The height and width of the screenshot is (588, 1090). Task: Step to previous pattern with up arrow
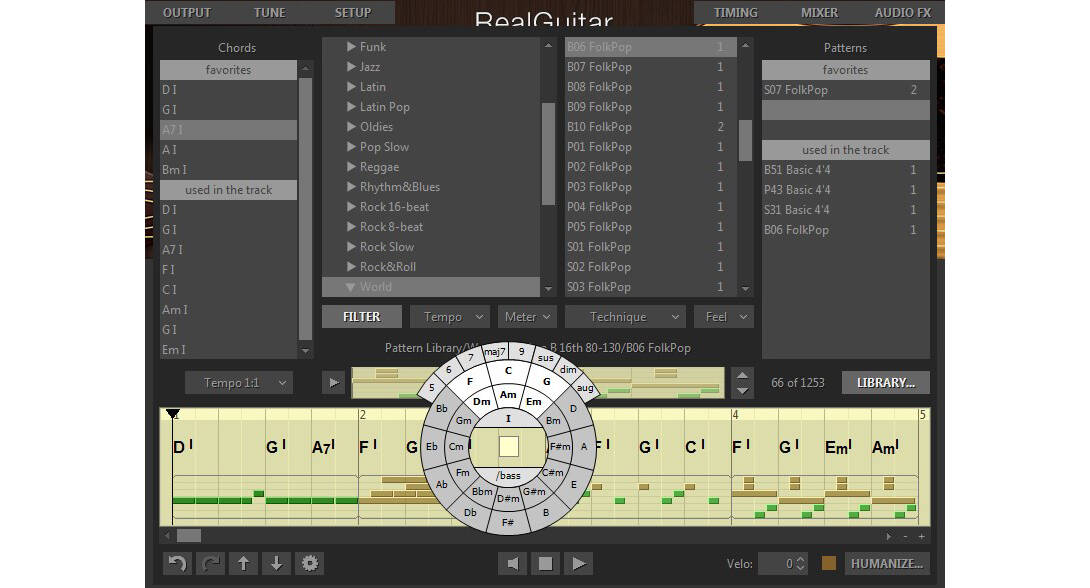pyautogui.click(x=742, y=375)
